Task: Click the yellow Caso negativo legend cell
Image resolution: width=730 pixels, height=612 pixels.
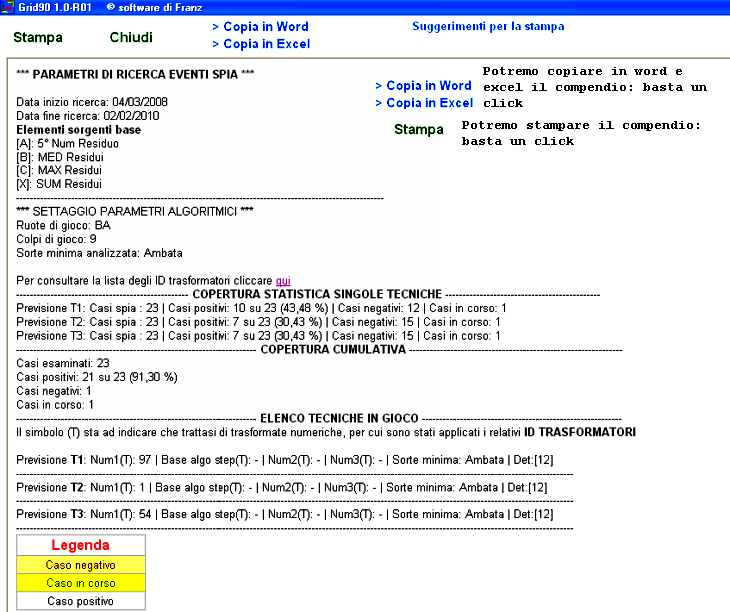Action: pyautogui.click(x=81, y=565)
